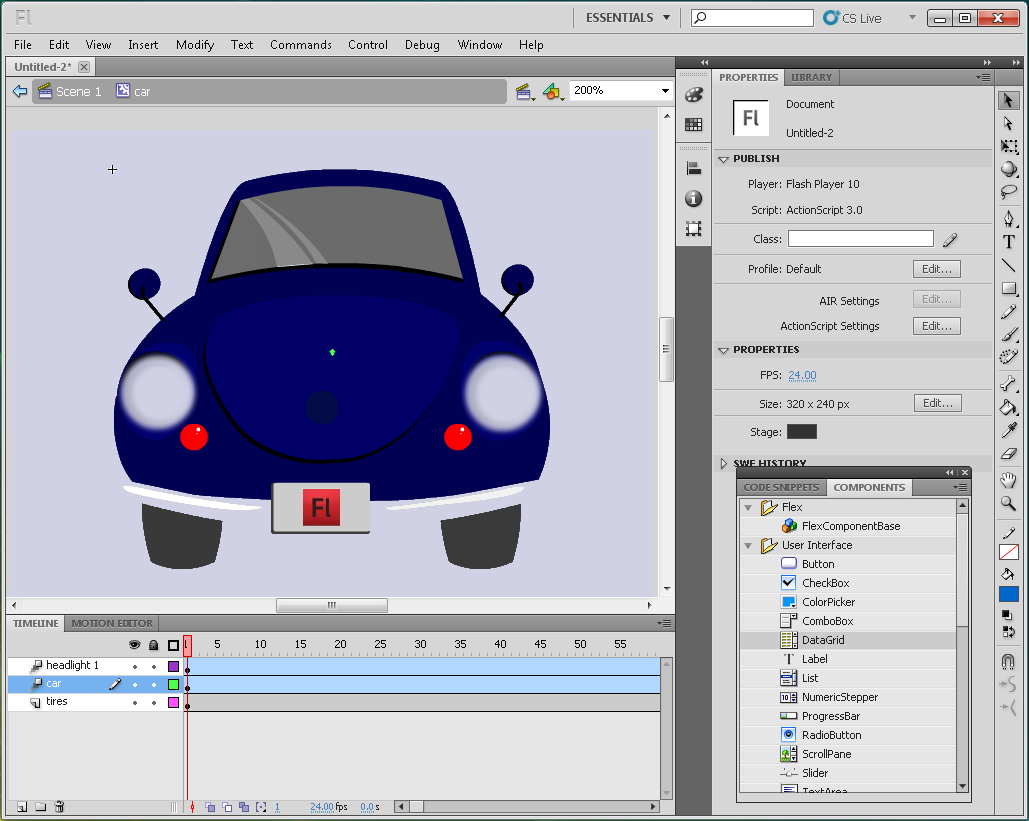
Task: Click Edit button next to Size
Action: [x=937, y=403]
